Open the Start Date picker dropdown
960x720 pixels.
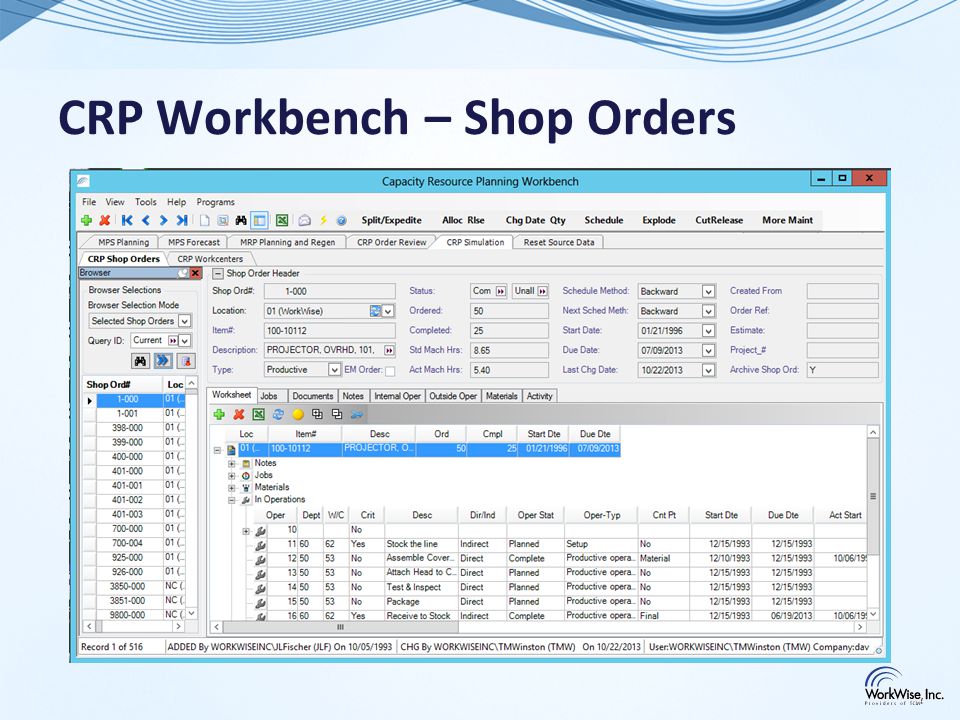tap(708, 331)
